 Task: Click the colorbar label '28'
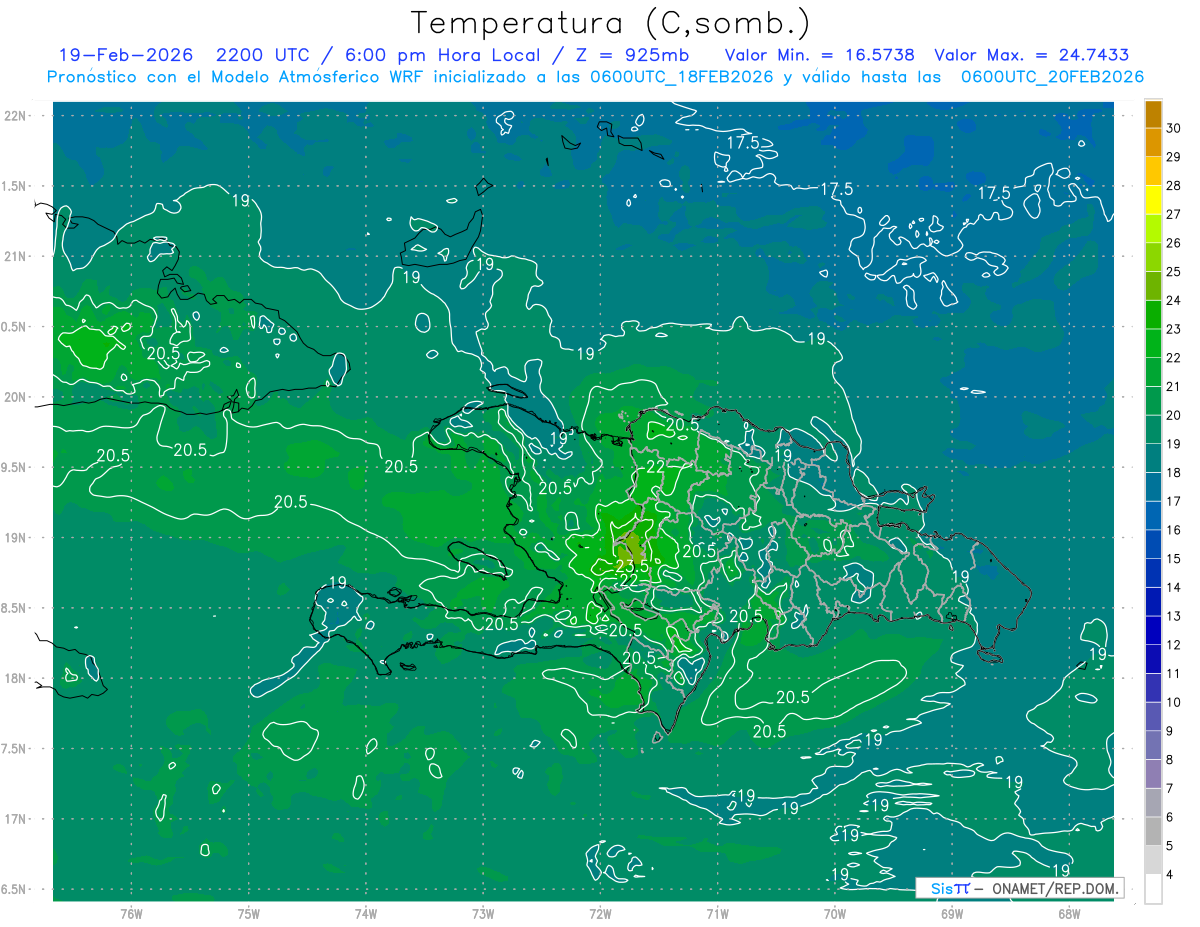click(1174, 185)
